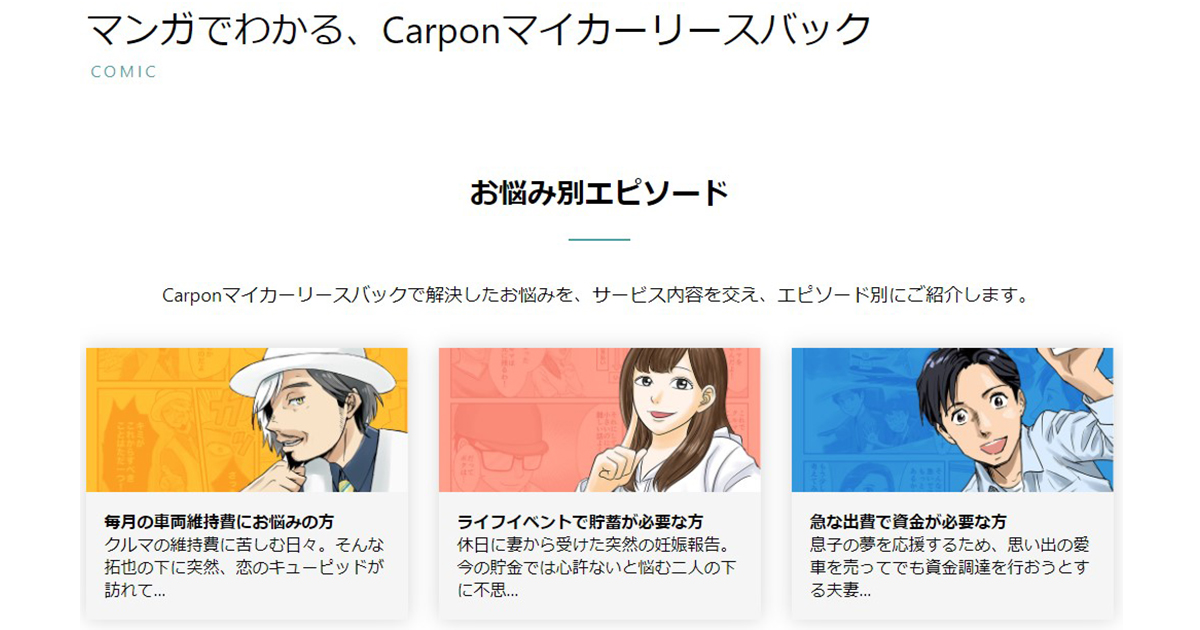Open the blue comic thumbnail with young man

click(953, 420)
